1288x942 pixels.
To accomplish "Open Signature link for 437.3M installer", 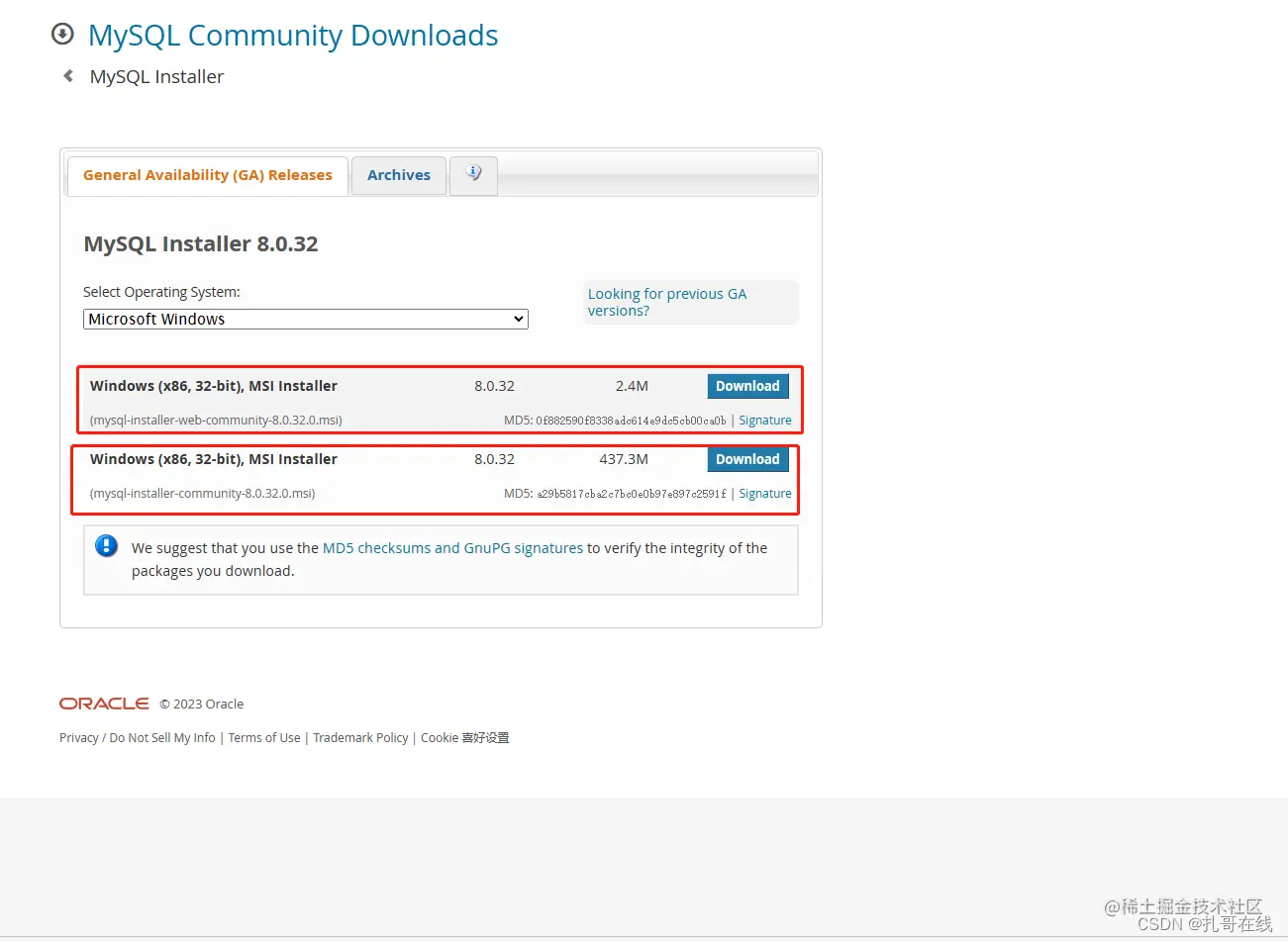I will (x=765, y=494).
